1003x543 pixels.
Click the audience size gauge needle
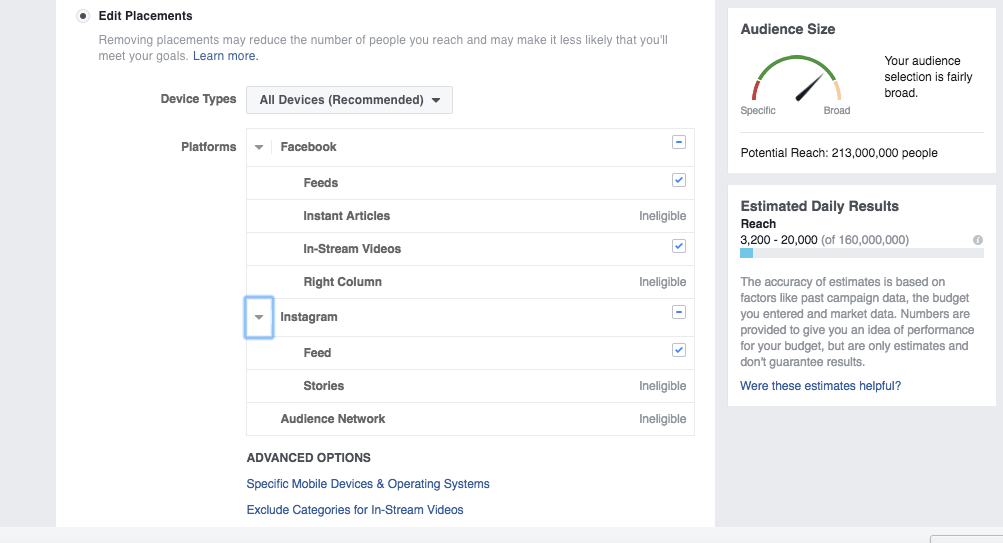(x=809, y=88)
